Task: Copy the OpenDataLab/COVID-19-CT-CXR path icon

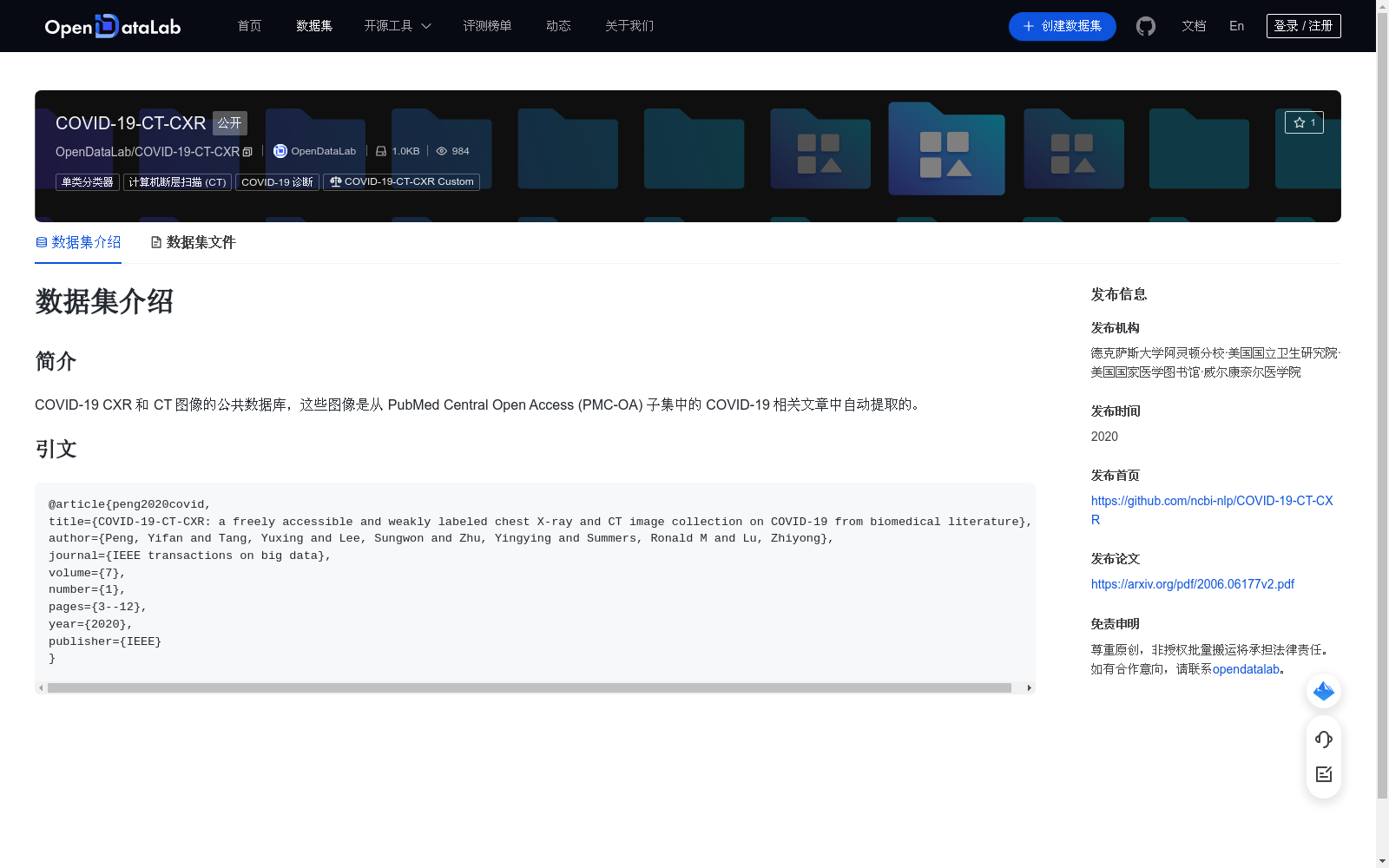Action: 247,152
